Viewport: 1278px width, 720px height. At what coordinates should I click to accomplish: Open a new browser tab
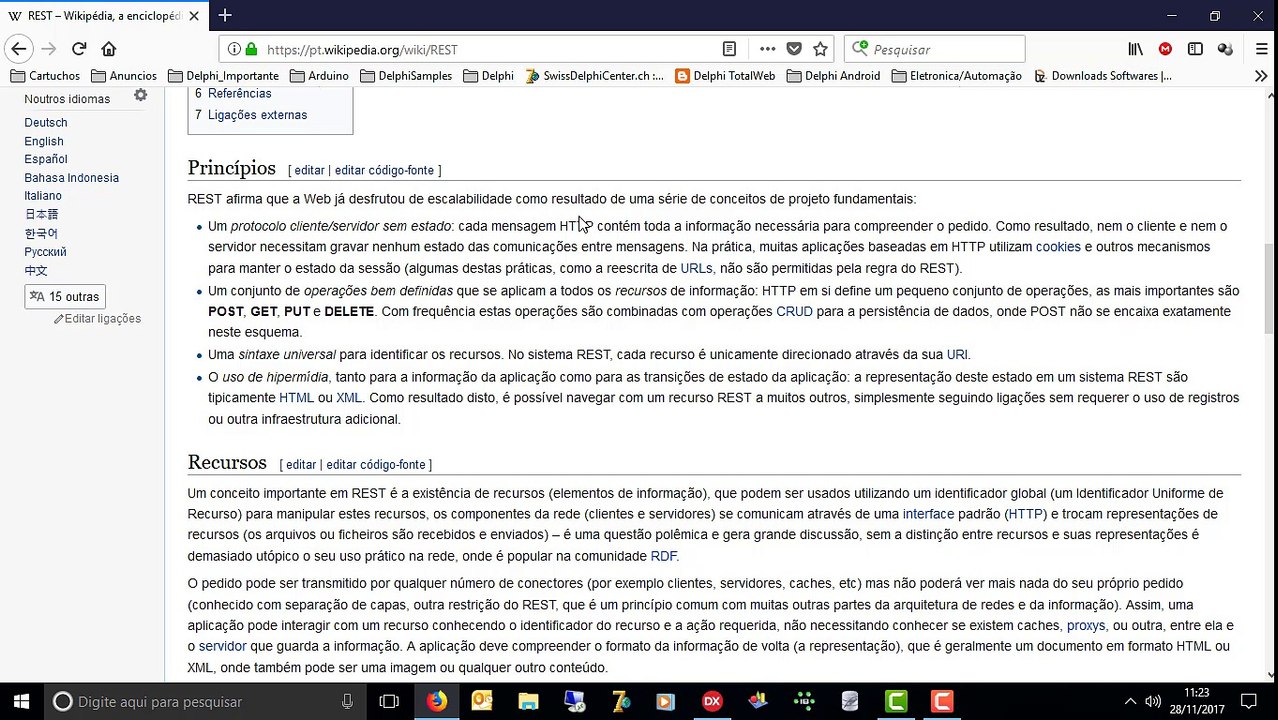[225, 15]
